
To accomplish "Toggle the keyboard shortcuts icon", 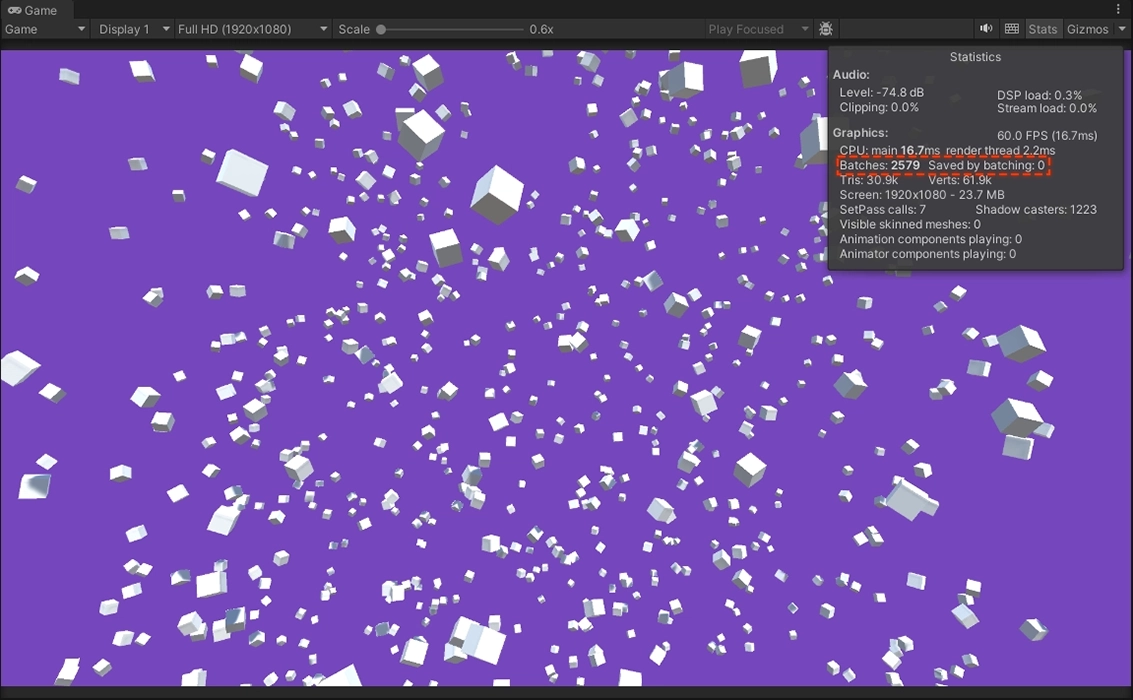I will (x=1012, y=29).
